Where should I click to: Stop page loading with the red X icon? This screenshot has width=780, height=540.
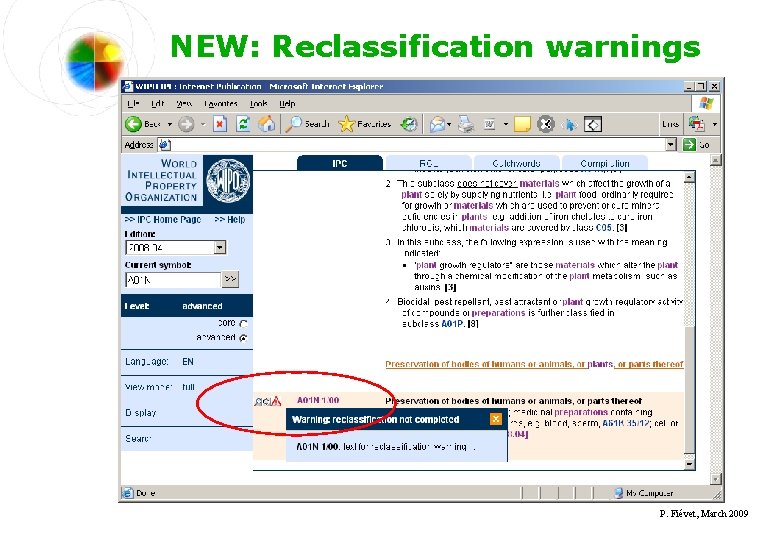click(x=220, y=124)
